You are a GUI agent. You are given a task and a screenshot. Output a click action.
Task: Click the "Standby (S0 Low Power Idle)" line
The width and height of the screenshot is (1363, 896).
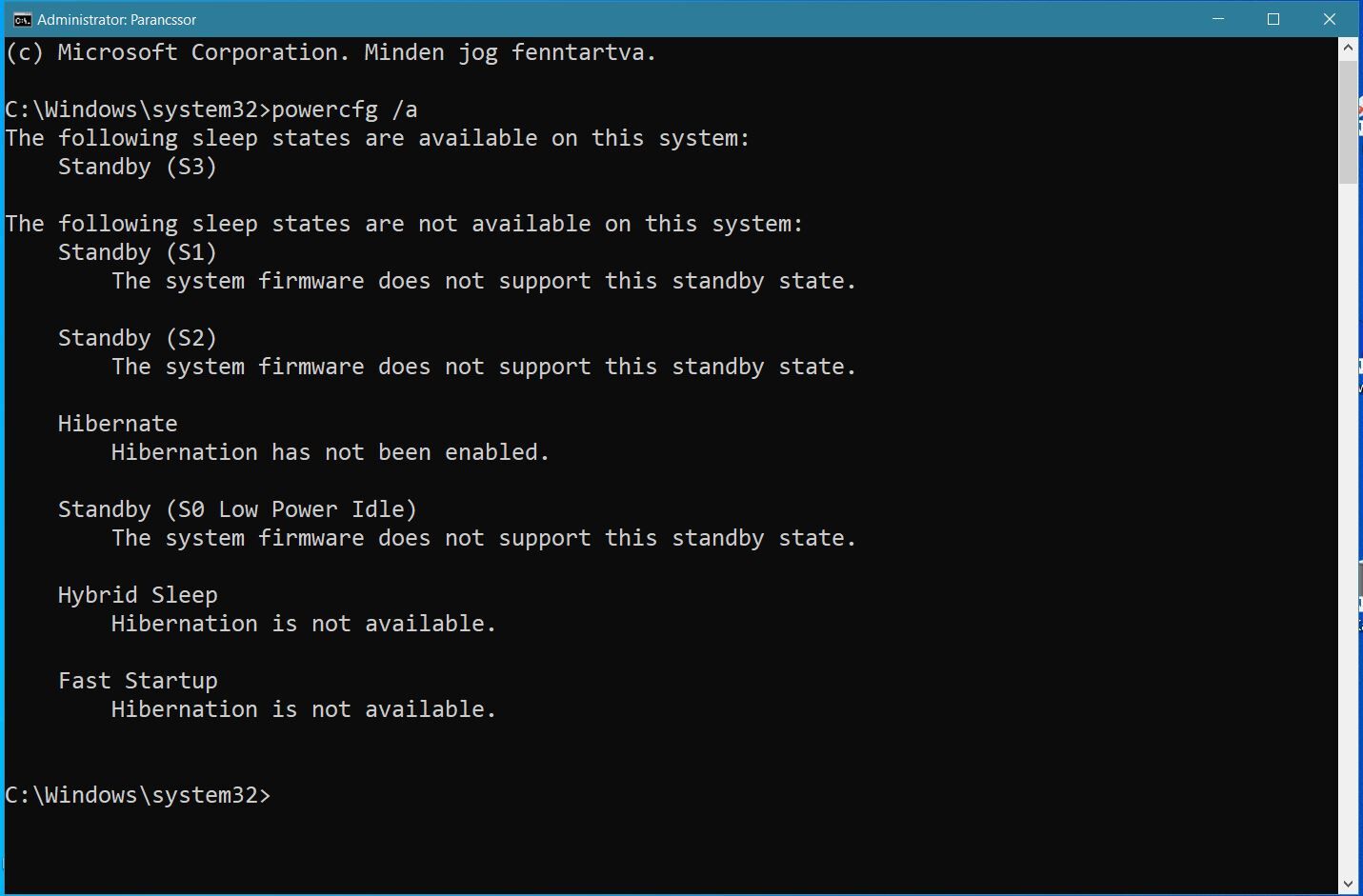238,509
